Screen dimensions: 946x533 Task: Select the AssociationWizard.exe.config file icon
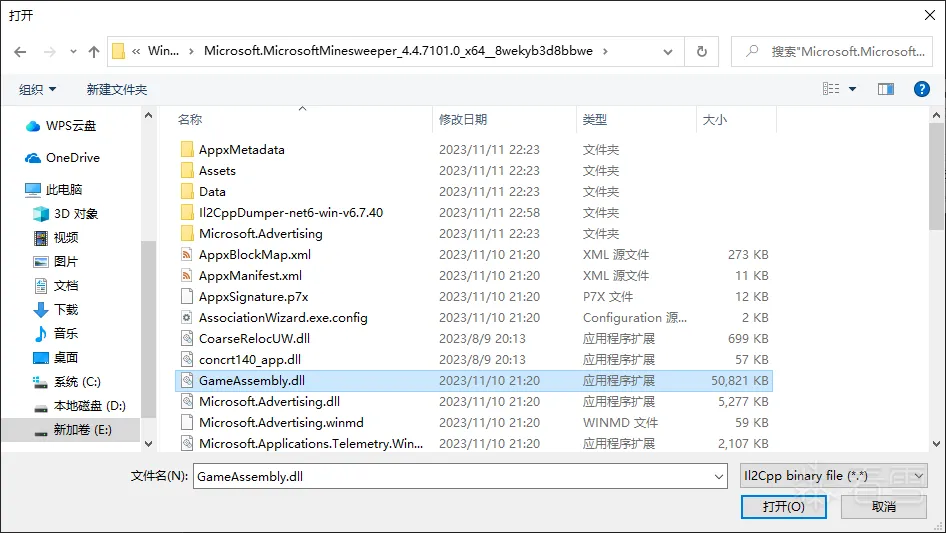[x=187, y=318]
